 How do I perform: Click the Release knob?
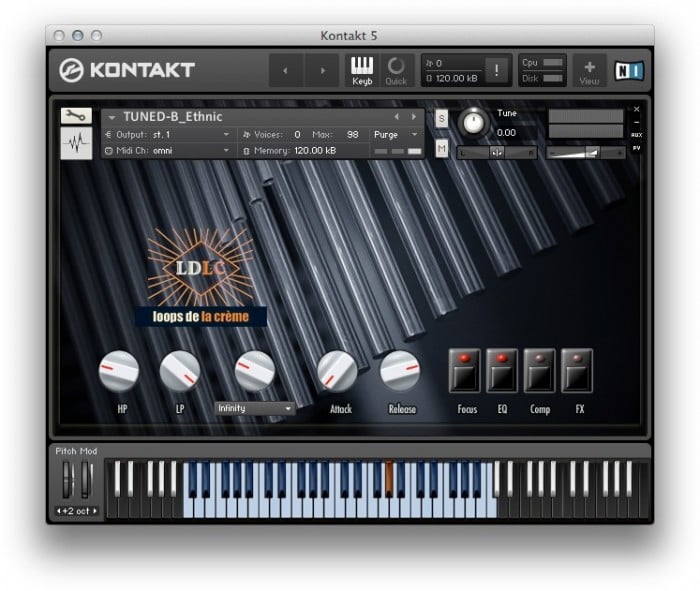pyautogui.click(x=400, y=371)
